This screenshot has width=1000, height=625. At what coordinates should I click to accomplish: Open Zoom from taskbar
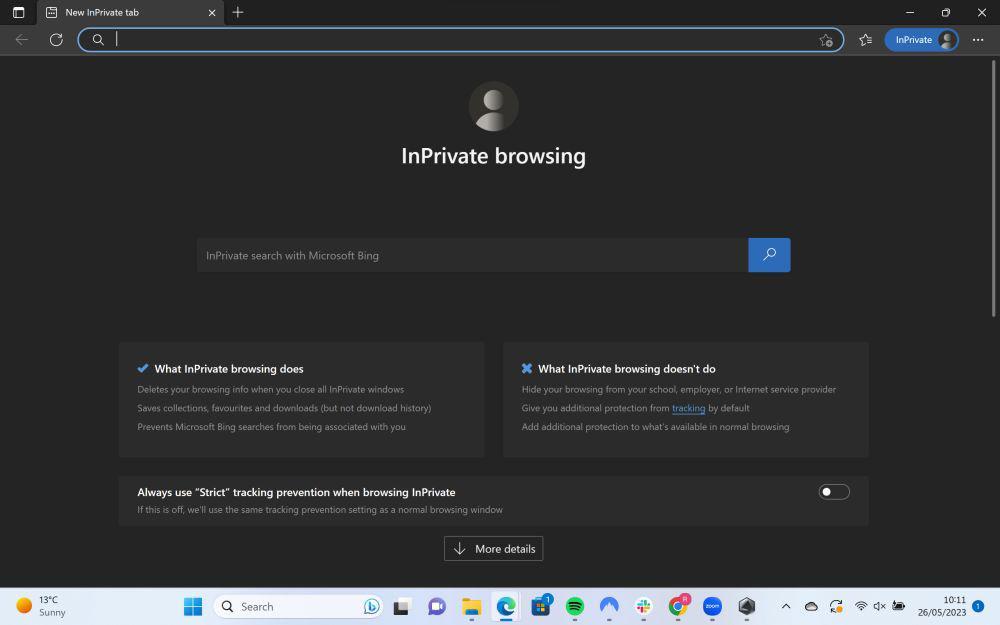(712, 607)
